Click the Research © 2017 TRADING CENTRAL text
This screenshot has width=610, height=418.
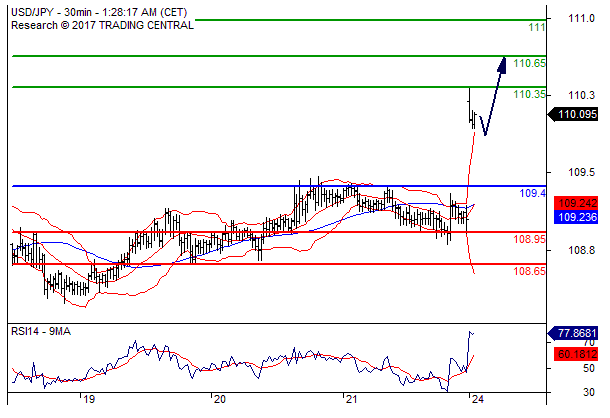click(102, 25)
